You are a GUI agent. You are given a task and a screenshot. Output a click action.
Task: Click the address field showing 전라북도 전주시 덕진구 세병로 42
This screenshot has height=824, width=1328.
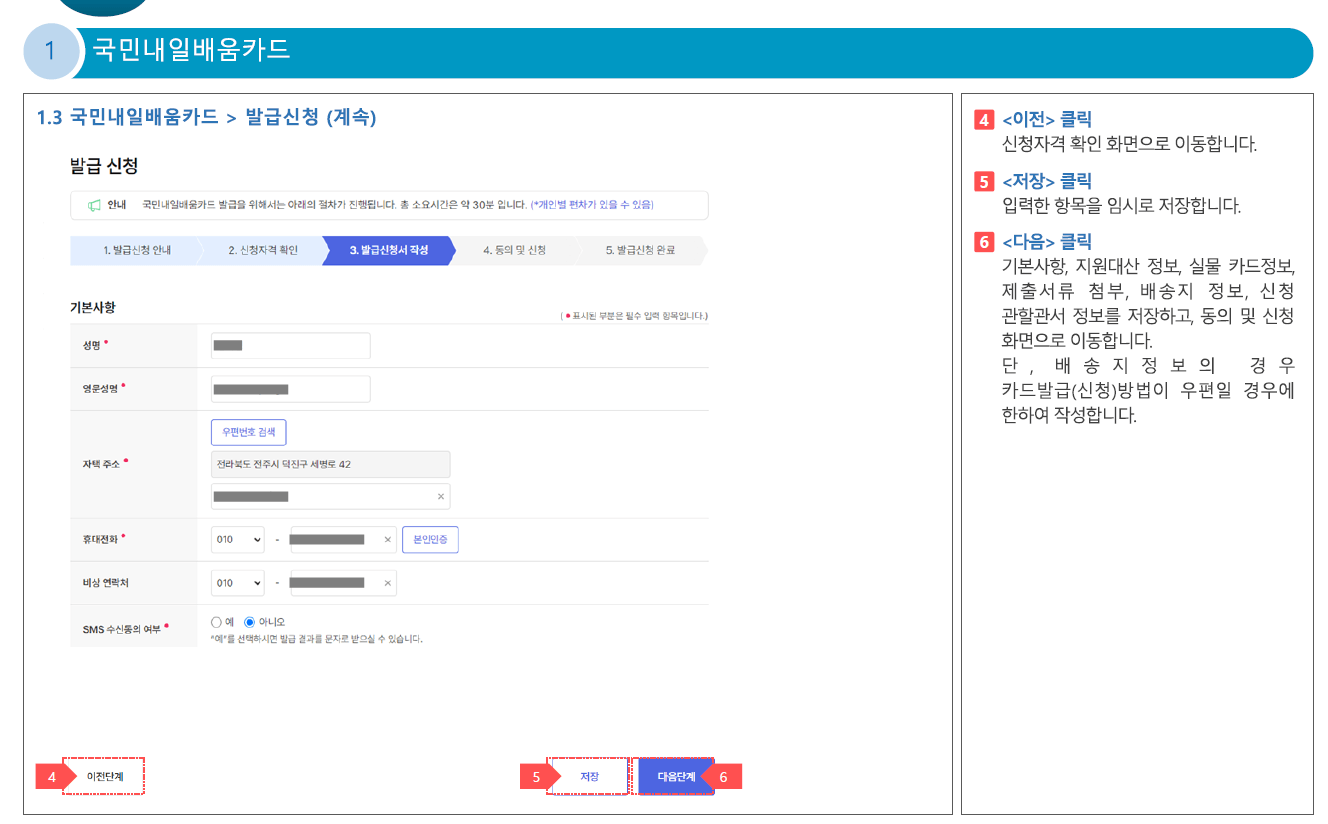coord(331,464)
